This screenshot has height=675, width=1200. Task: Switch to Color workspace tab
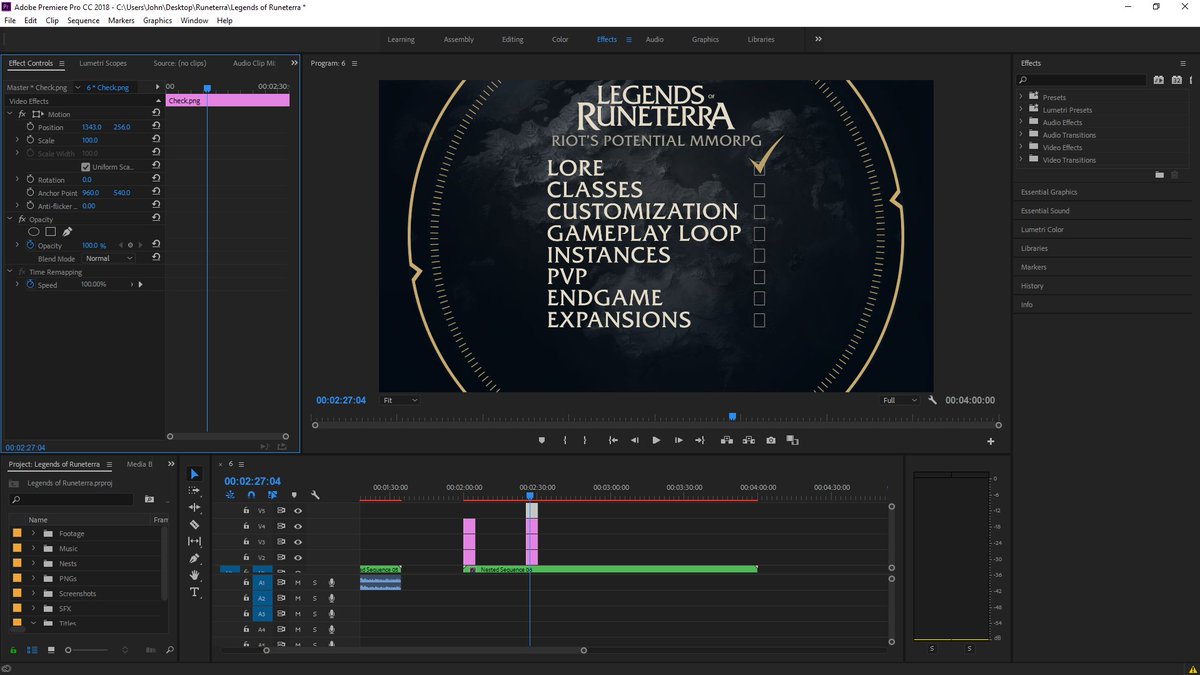point(560,39)
